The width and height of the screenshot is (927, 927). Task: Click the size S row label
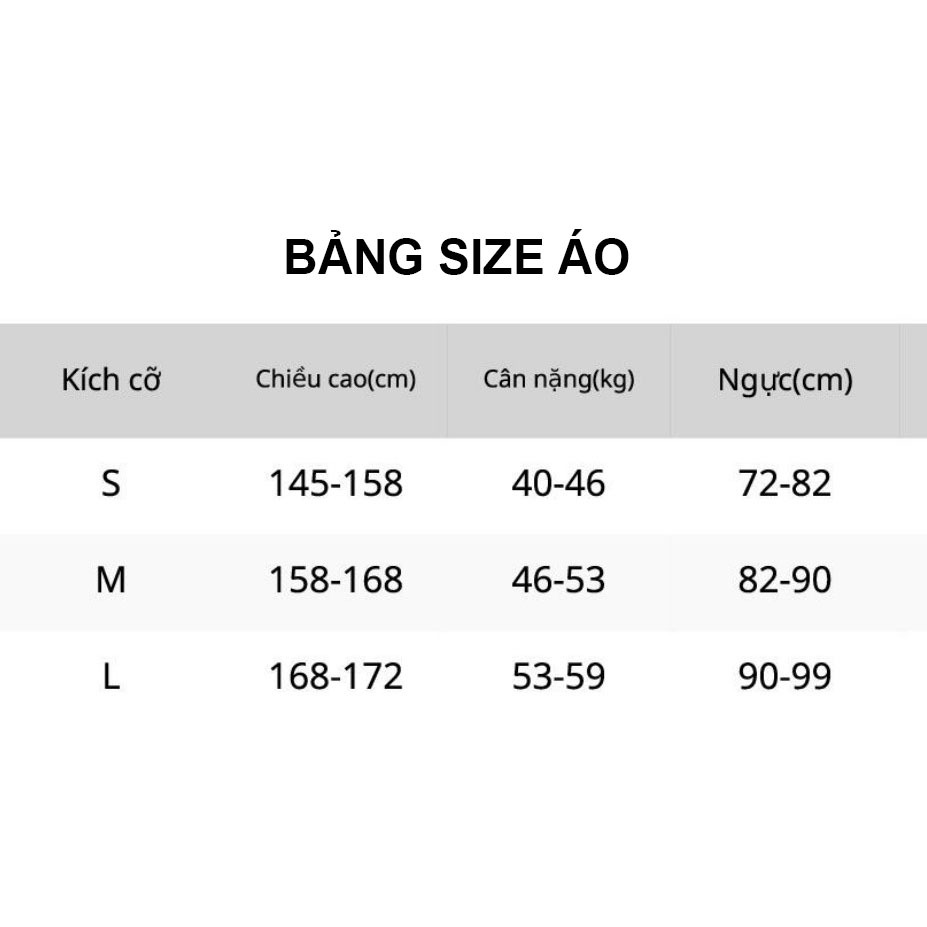(111, 483)
